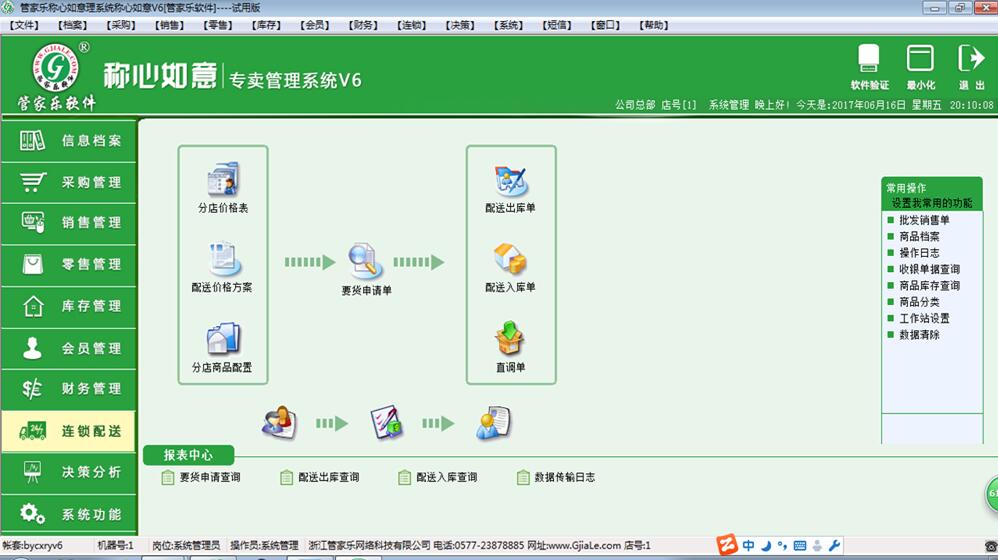Viewport: 998px width, 560px height.
Task: Open the 分店商品配置 icon
Action: tap(222, 347)
